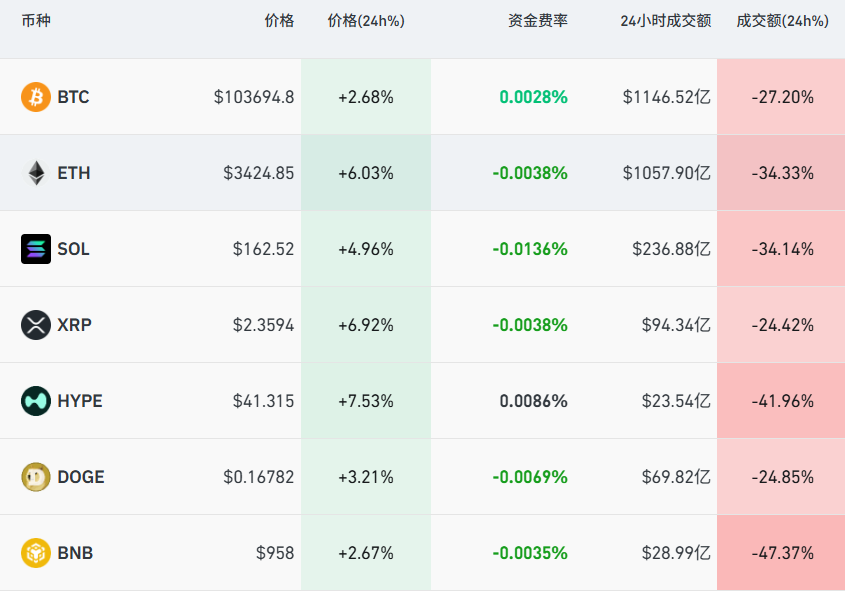
Task: Sort by 价格 column header
Action: (279, 21)
